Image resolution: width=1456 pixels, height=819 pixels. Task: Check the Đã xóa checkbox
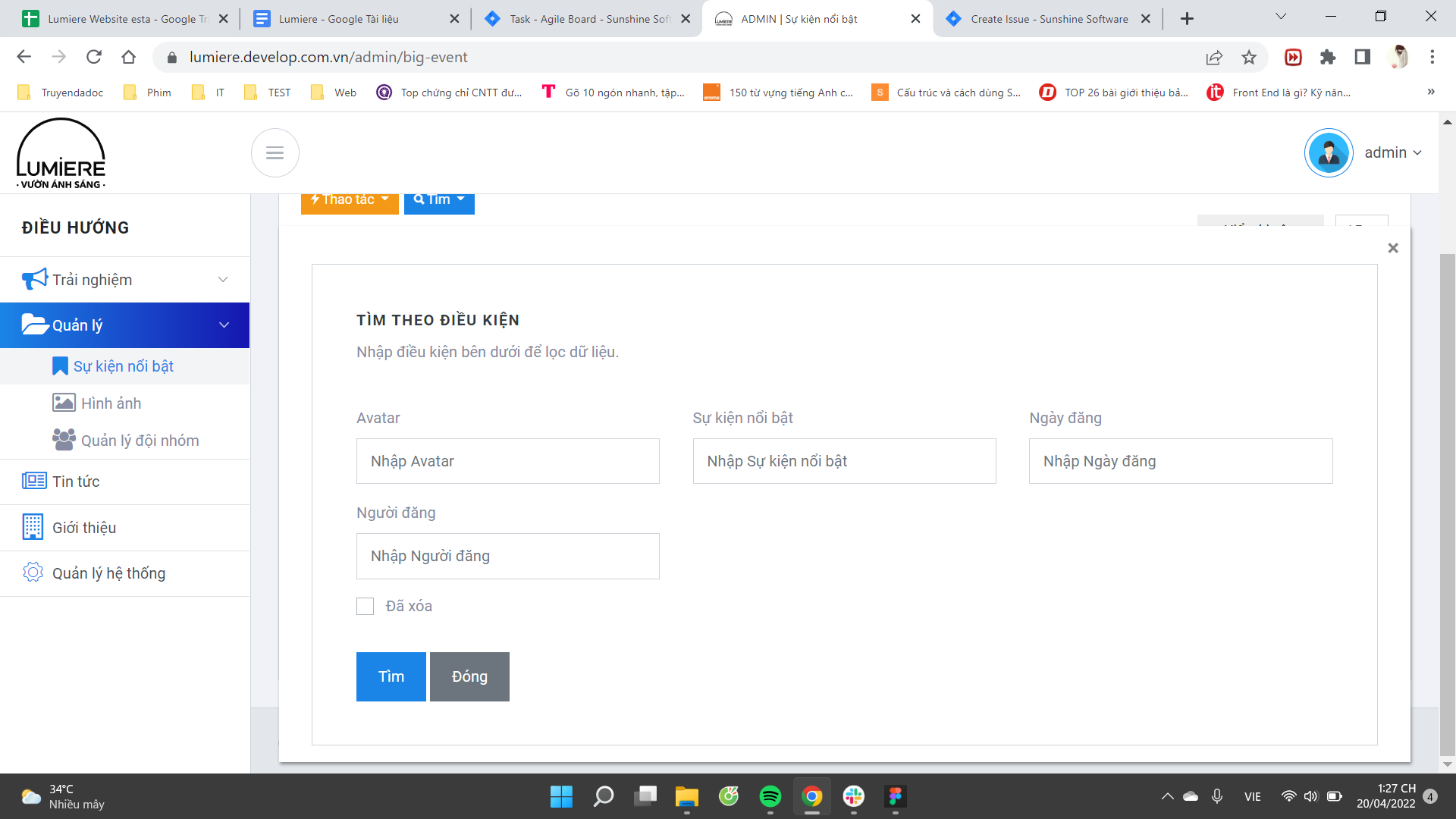click(x=366, y=606)
